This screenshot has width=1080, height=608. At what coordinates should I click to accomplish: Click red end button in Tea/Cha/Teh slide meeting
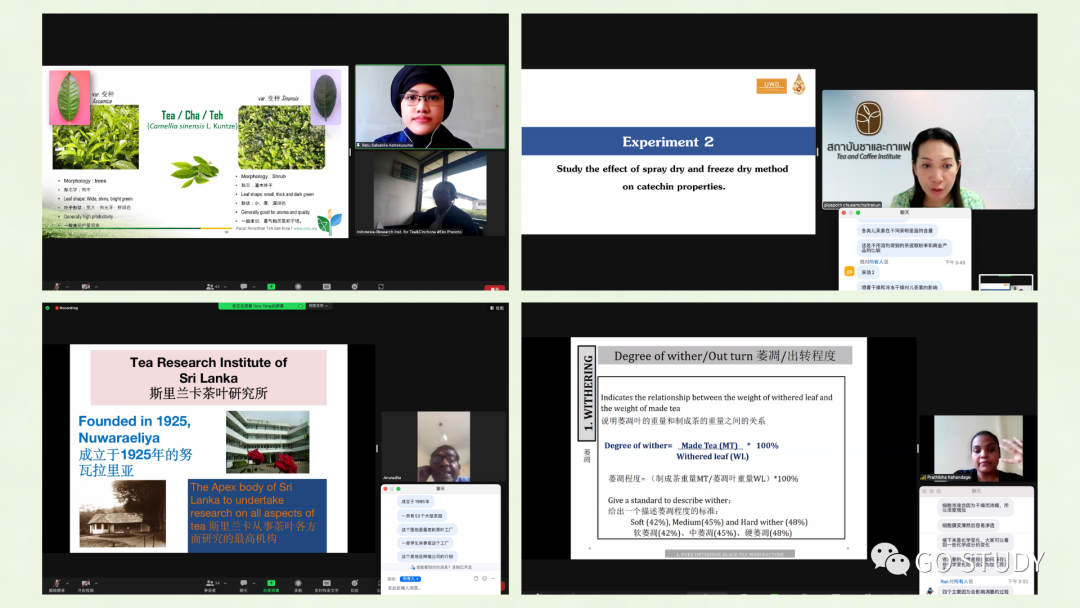coord(495,288)
